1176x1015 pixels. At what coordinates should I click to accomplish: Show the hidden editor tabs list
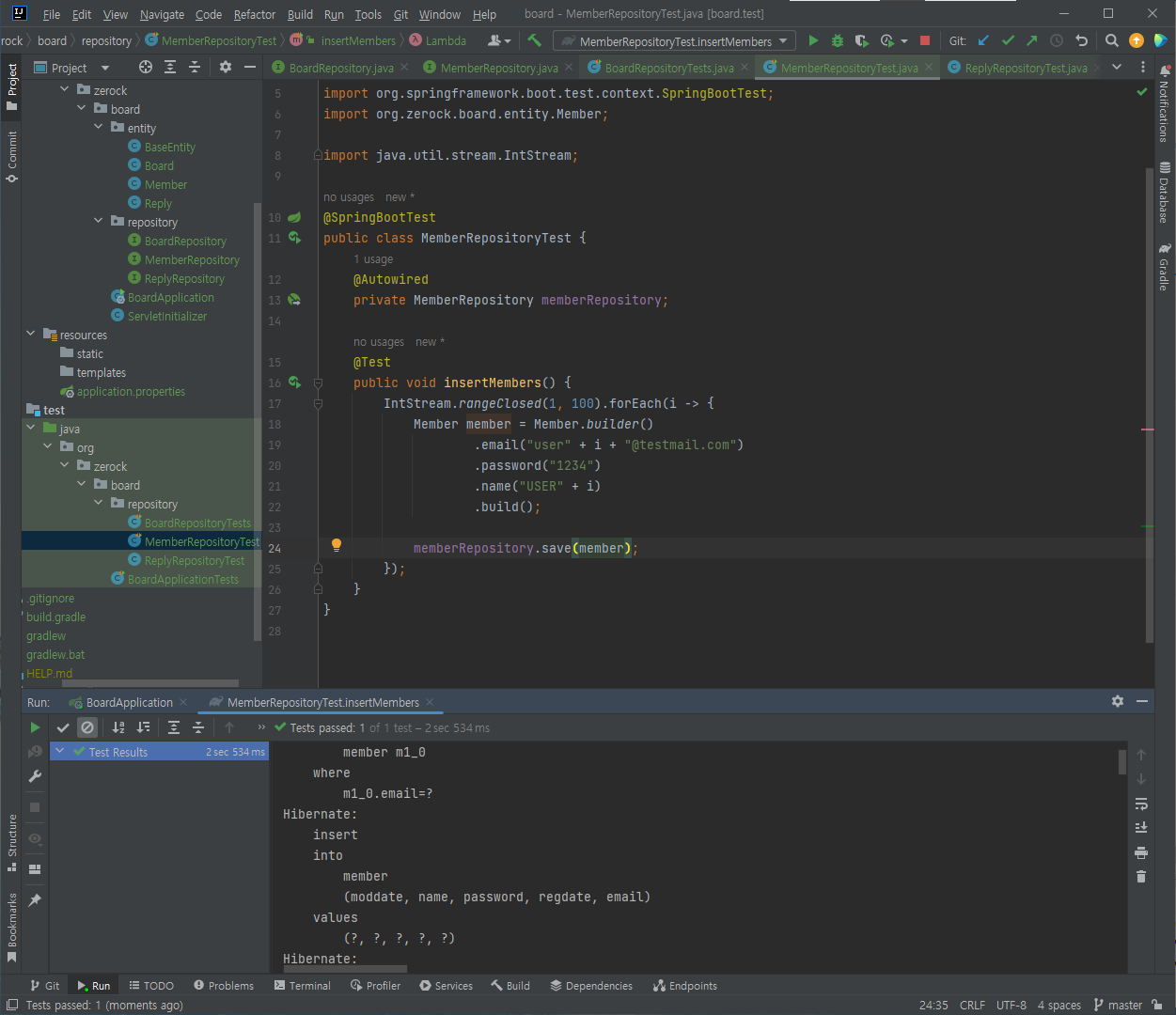coord(1117,67)
